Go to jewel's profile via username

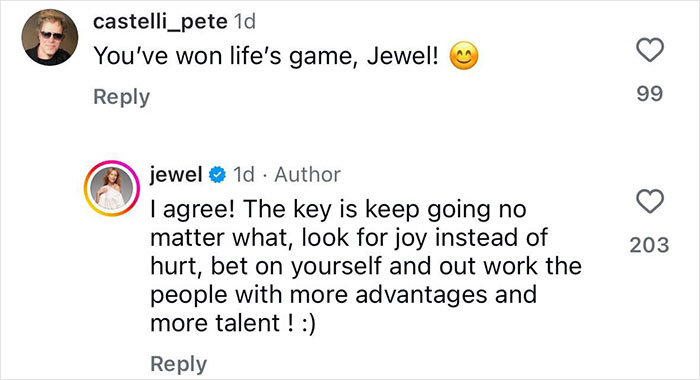coord(176,174)
